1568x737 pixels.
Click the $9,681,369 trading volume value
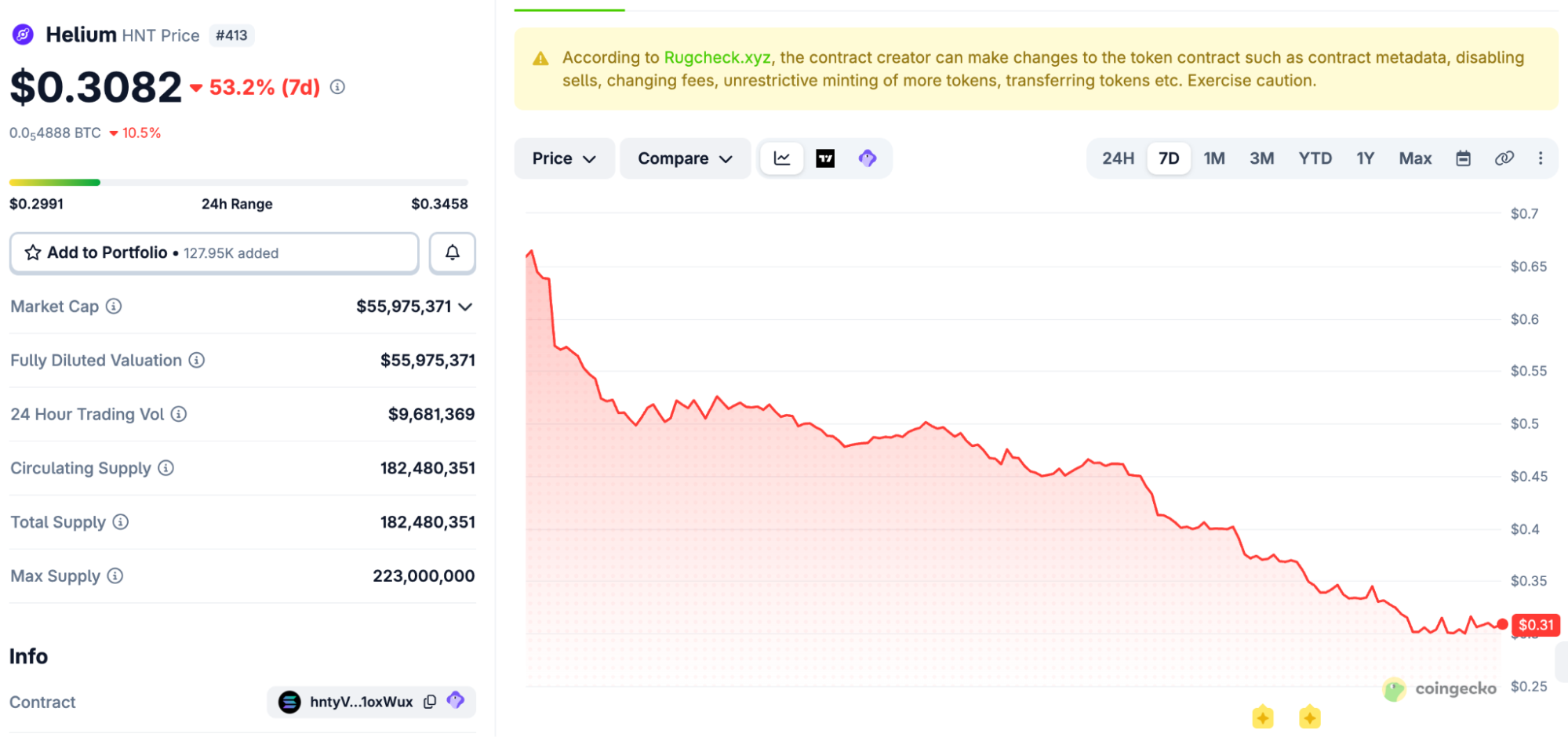point(431,414)
